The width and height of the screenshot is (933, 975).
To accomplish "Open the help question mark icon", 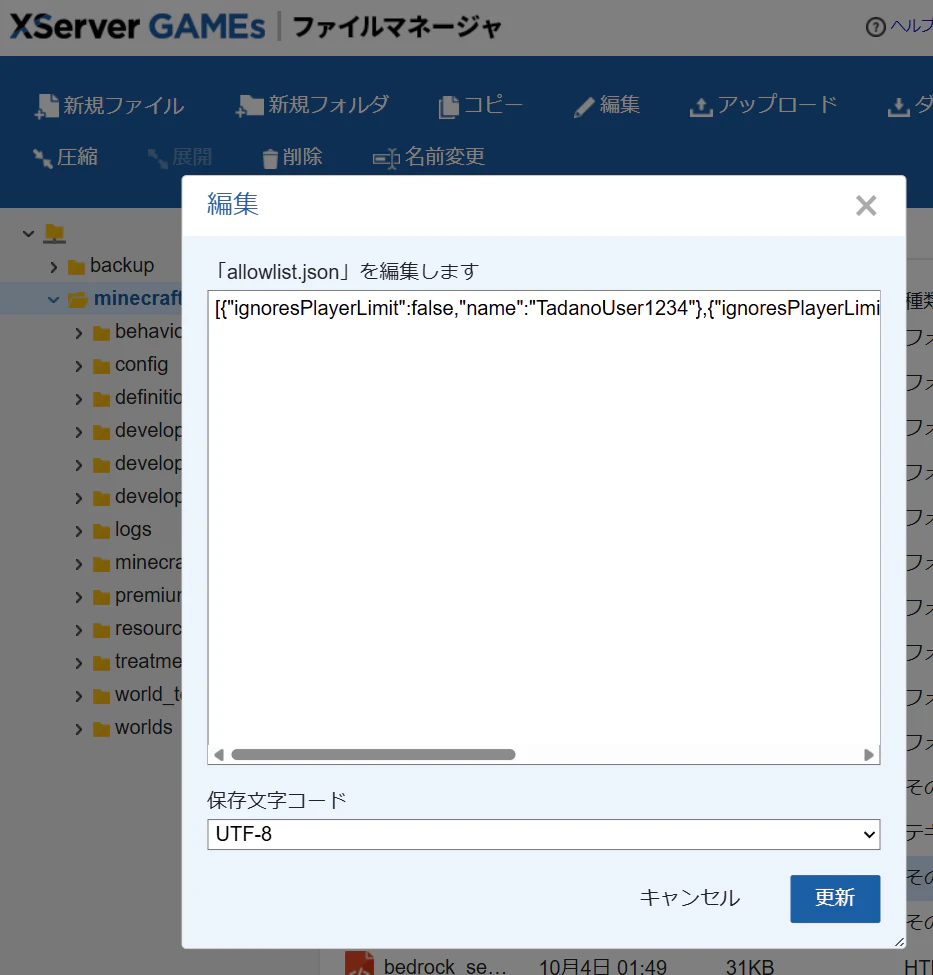I will click(x=875, y=27).
